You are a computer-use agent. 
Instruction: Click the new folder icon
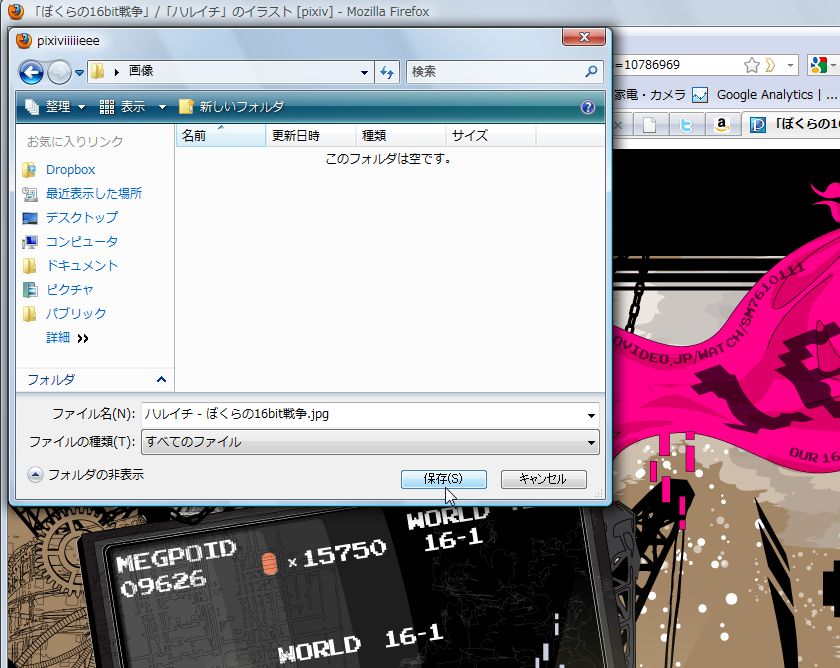click(186, 107)
